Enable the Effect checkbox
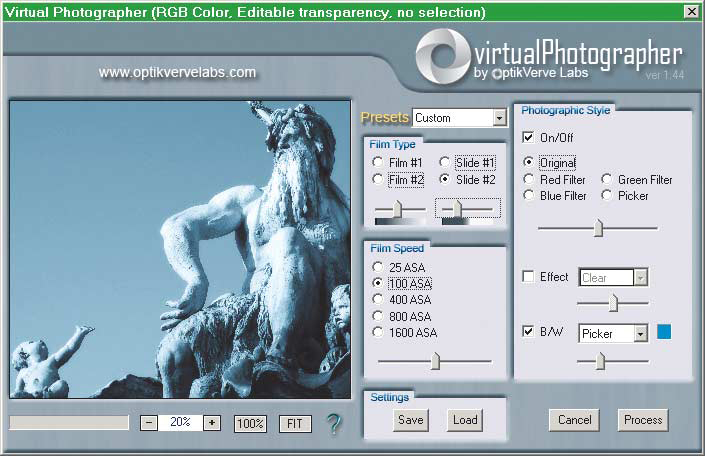 coord(528,277)
